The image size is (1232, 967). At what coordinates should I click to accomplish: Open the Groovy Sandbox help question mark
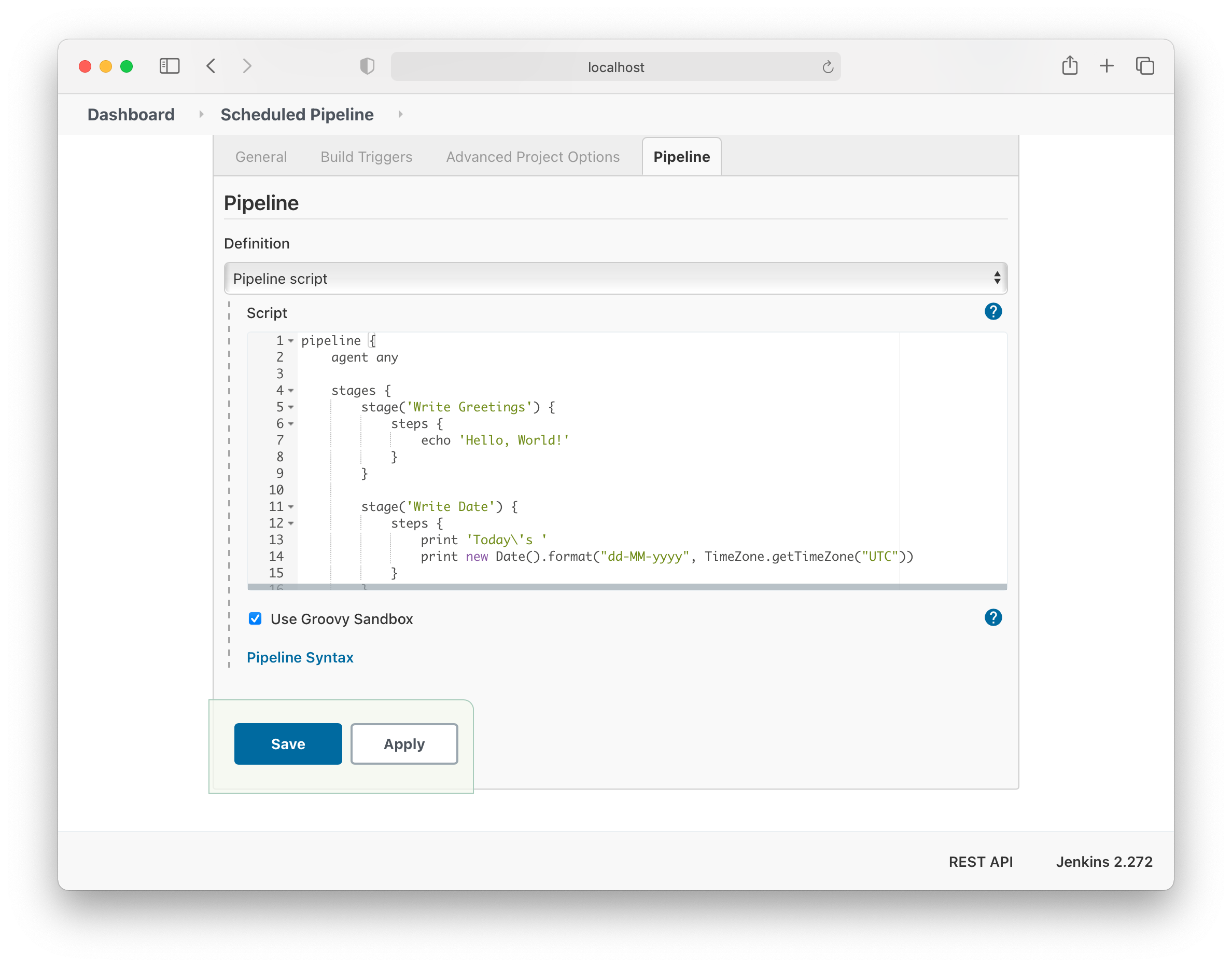[x=993, y=618]
